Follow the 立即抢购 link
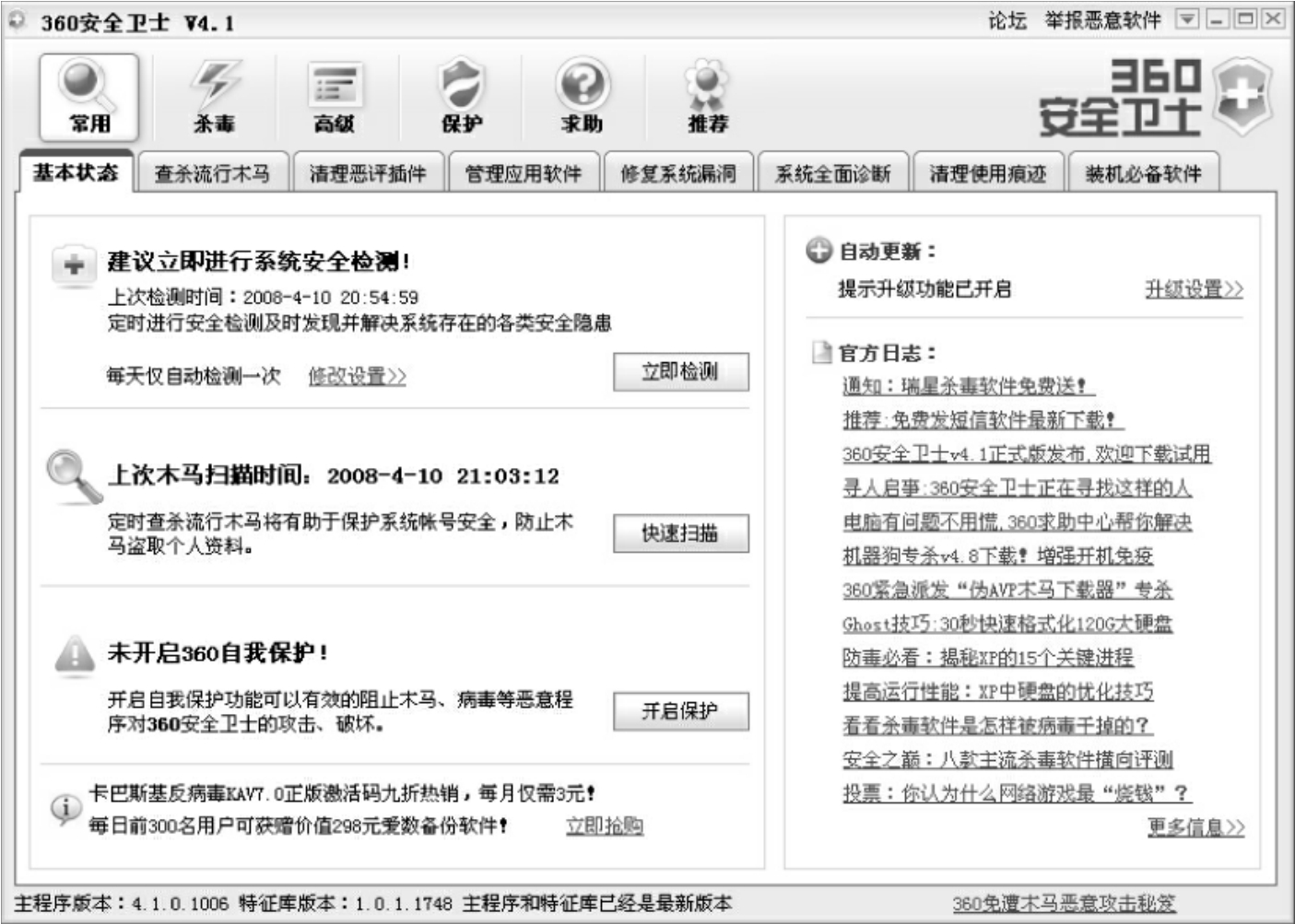The height and width of the screenshot is (924, 1295). (x=605, y=825)
